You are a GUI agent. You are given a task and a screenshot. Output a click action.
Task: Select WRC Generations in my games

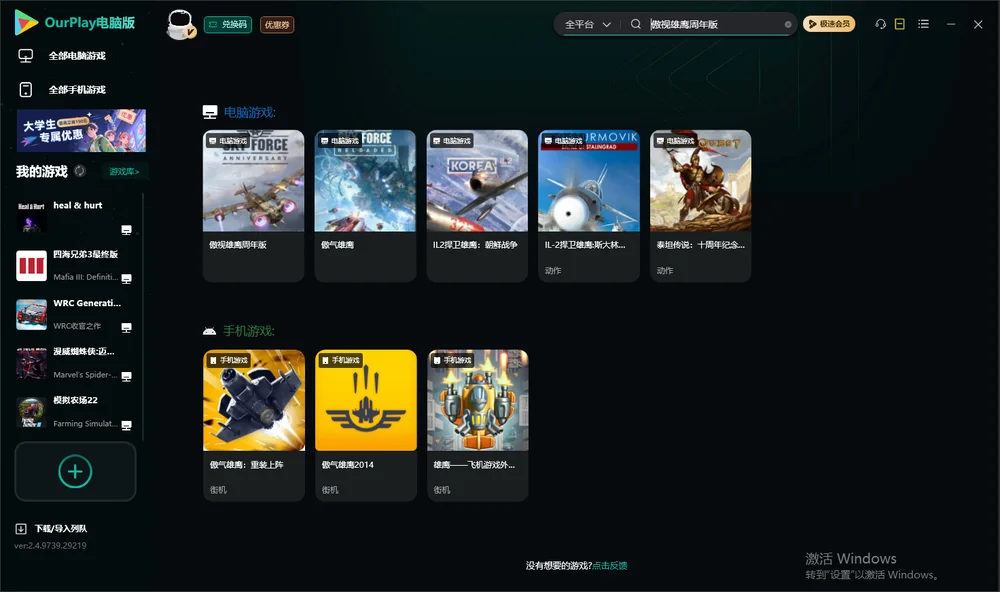click(x=75, y=314)
